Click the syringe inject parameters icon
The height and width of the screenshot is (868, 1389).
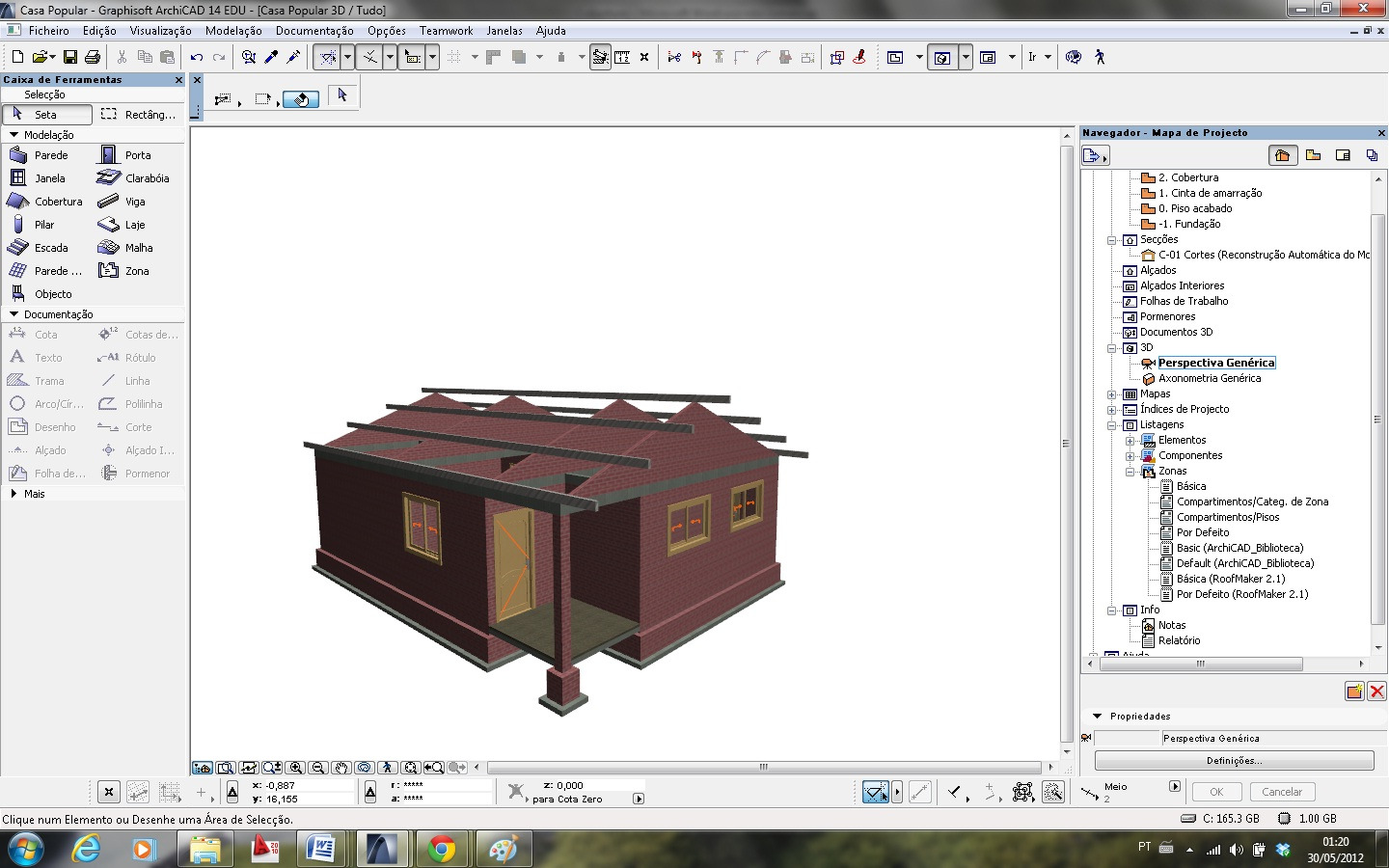(294, 57)
